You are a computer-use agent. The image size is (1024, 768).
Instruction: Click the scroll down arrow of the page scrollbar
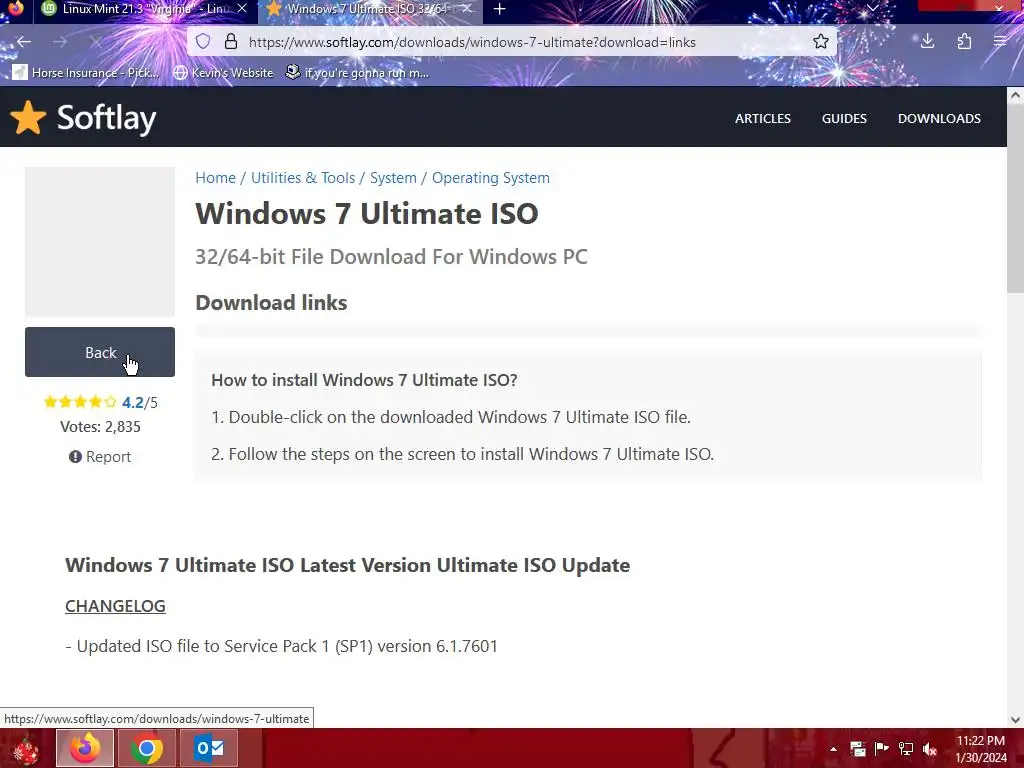[x=1015, y=720]
